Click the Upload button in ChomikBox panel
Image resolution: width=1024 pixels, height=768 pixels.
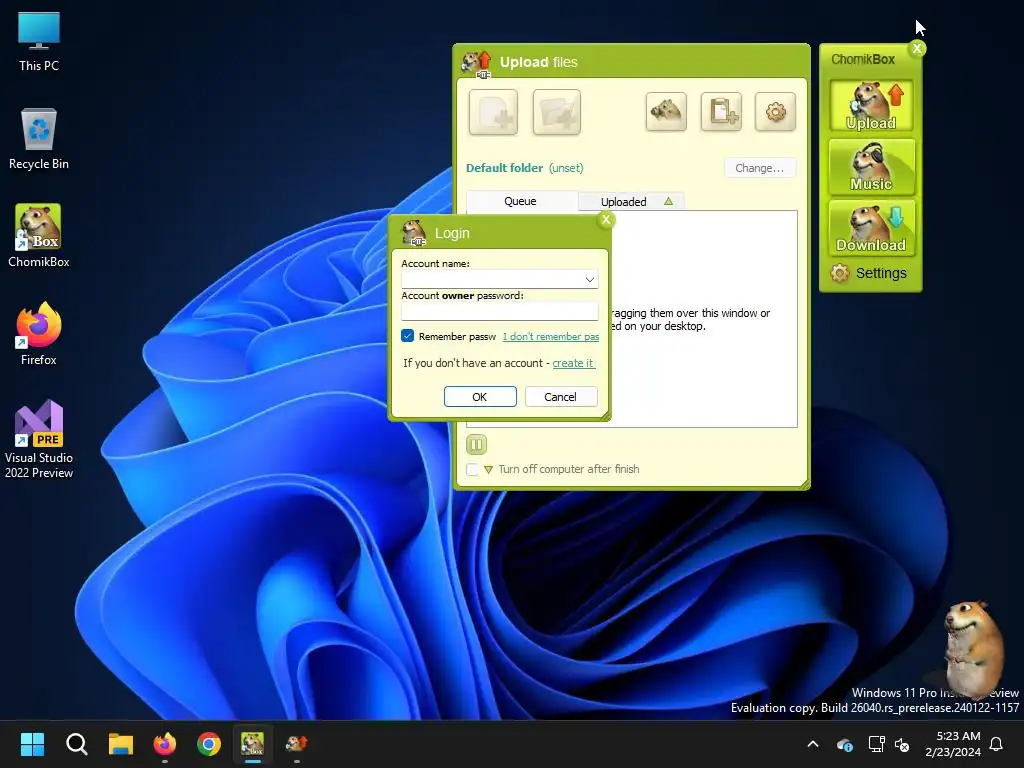click(871, 106)
